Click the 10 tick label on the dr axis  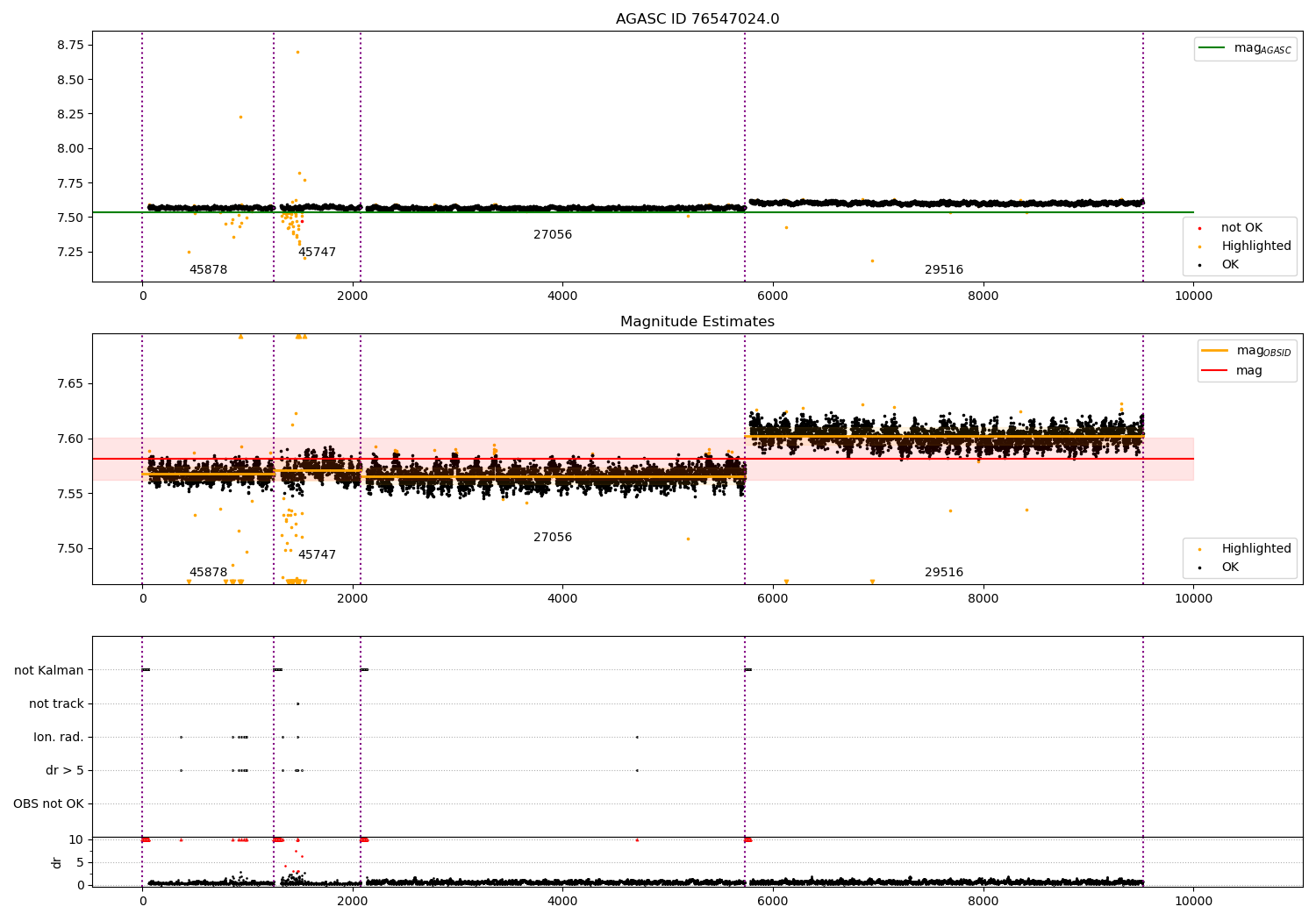click(x=77, y=840)
